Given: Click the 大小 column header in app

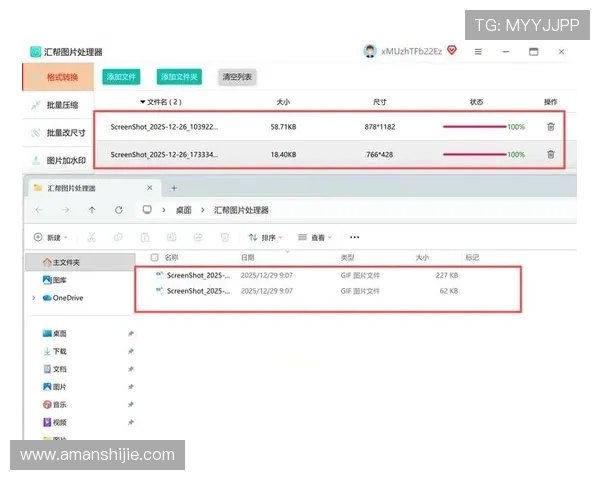Looking at the screenshot, I should click(283, 102).
